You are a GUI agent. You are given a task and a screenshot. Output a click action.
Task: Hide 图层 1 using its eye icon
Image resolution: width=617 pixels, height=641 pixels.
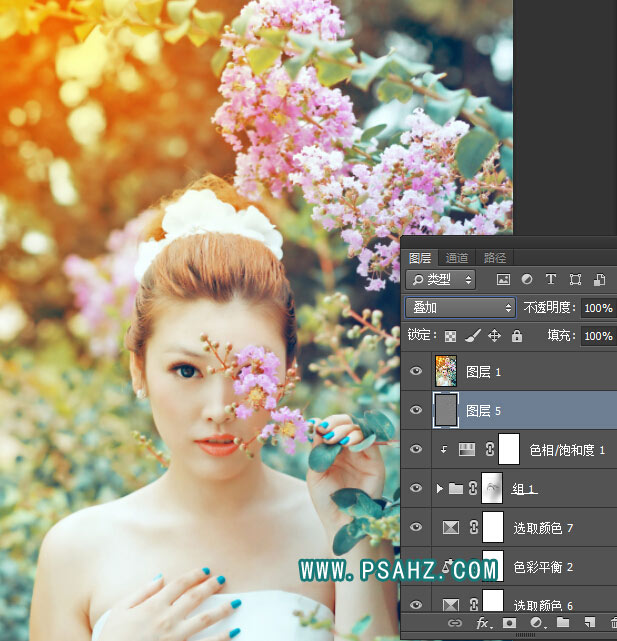tap(417, 372)
